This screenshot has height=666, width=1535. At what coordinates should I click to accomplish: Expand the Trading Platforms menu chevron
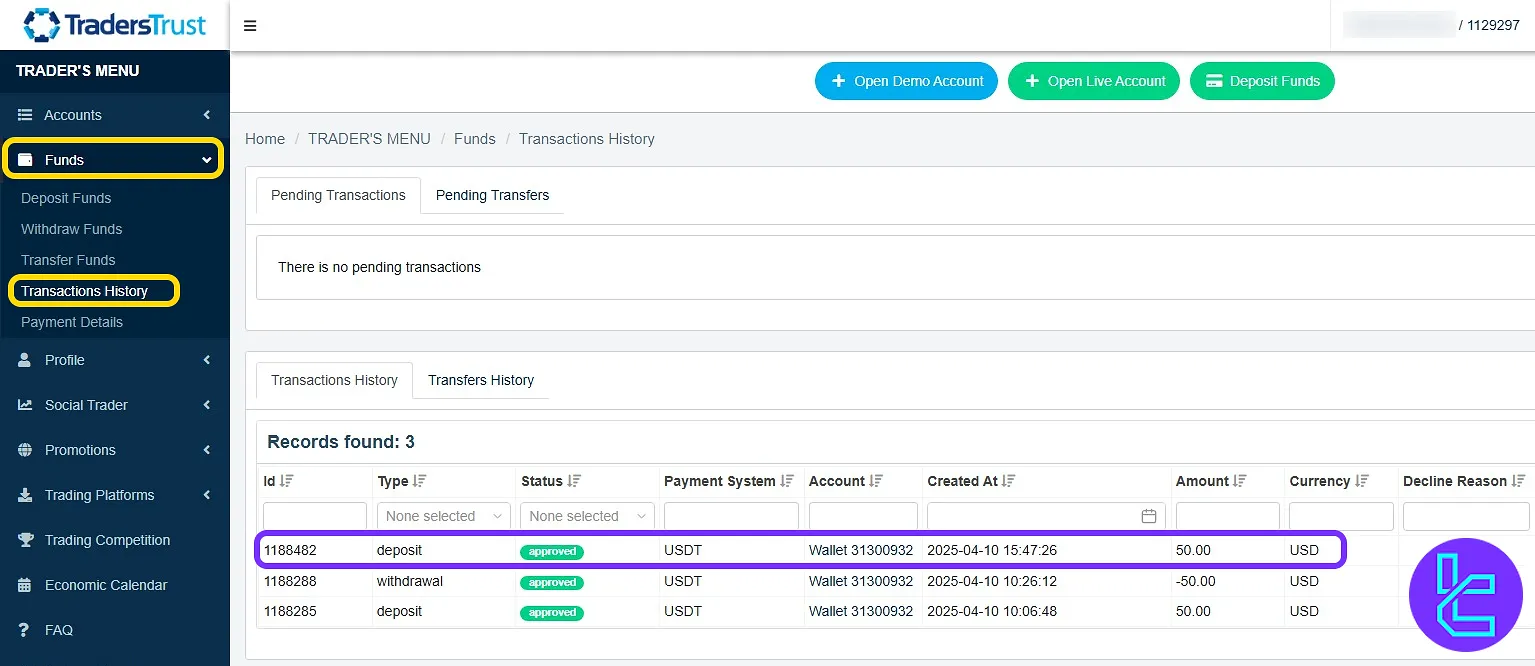pos(207,495)
